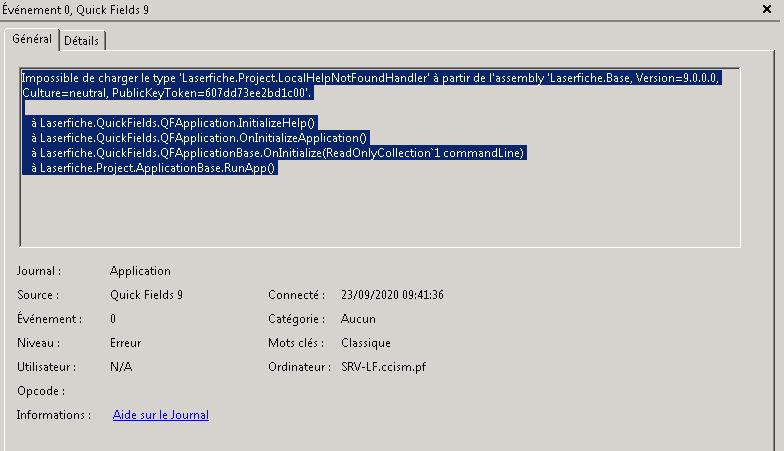The image size is (784, 451).
Task: Click the Source value 'Quick Fields 9'
Action: coord(146,295)
